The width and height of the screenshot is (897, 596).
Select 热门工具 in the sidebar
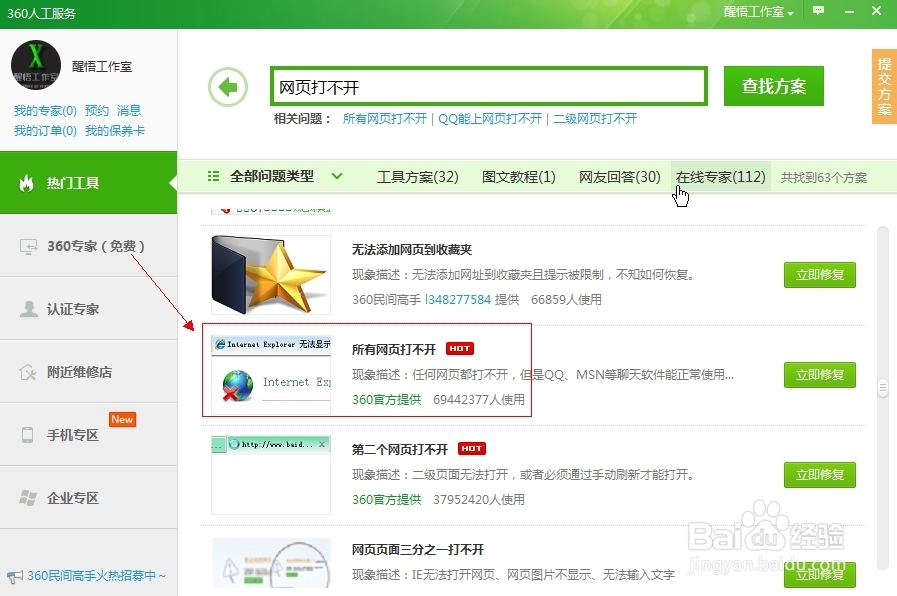88,182
